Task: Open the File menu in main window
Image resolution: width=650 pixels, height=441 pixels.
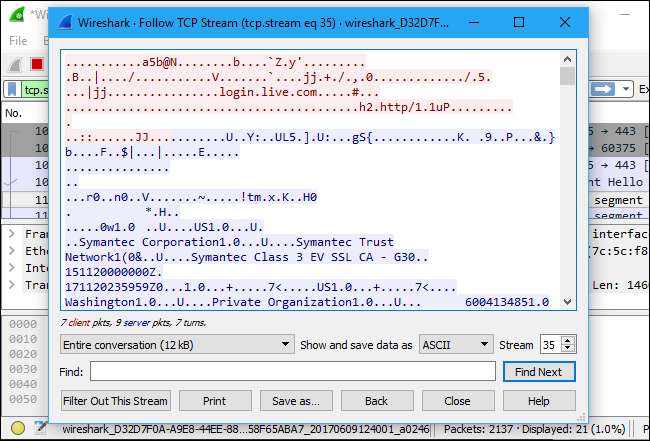Action: point(18,41)
